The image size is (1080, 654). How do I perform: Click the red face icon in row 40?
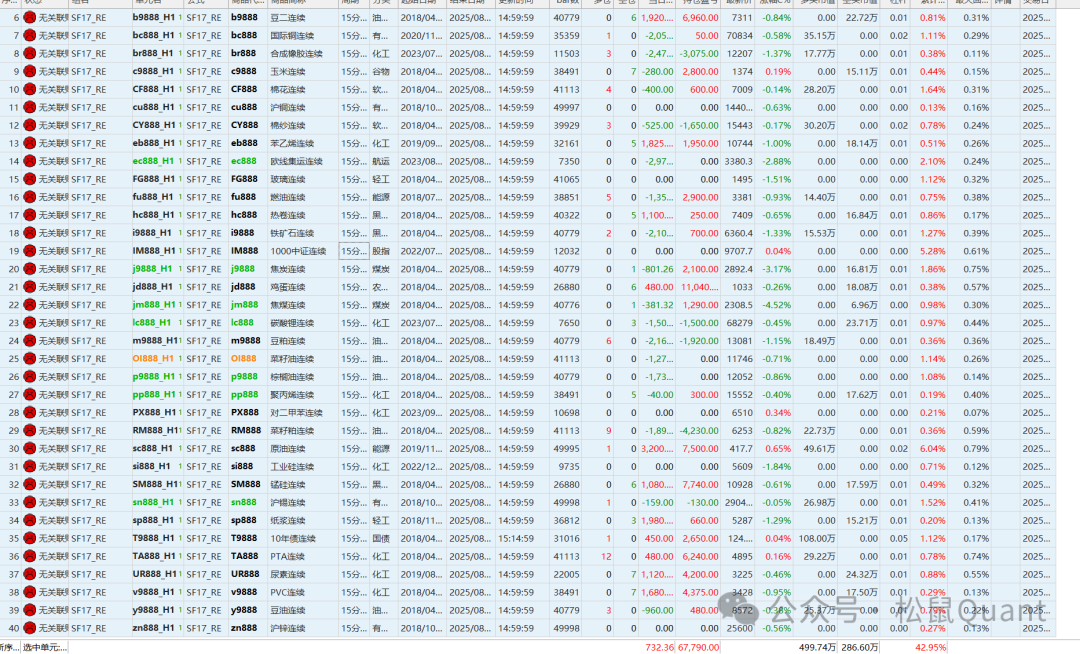pyautogui.click(x=29, y=628)
